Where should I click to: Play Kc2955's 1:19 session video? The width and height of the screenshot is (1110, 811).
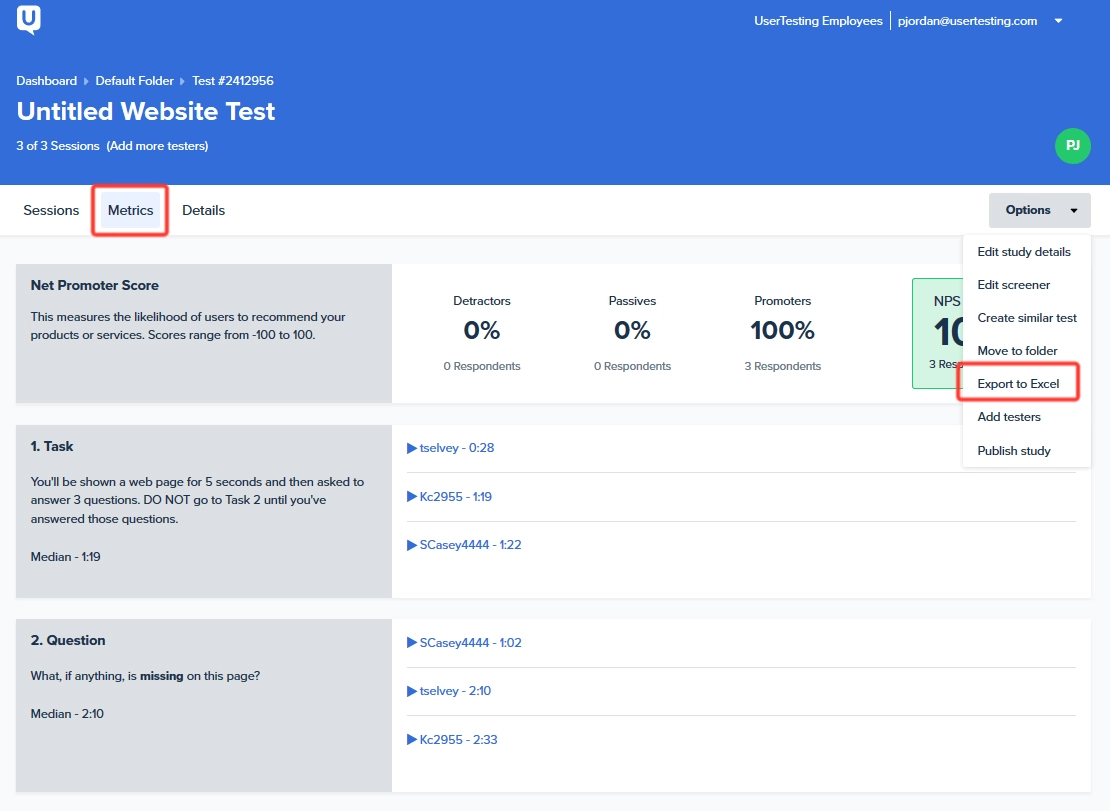point(452,496)
